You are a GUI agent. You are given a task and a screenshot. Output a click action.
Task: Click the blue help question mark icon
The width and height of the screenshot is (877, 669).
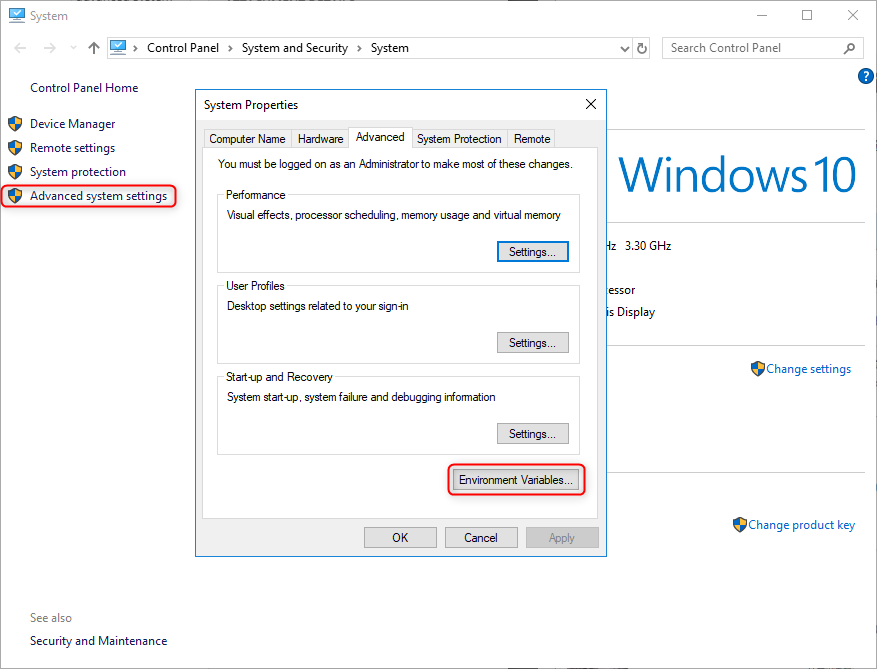pyautogui.click(x=866, y=76)
